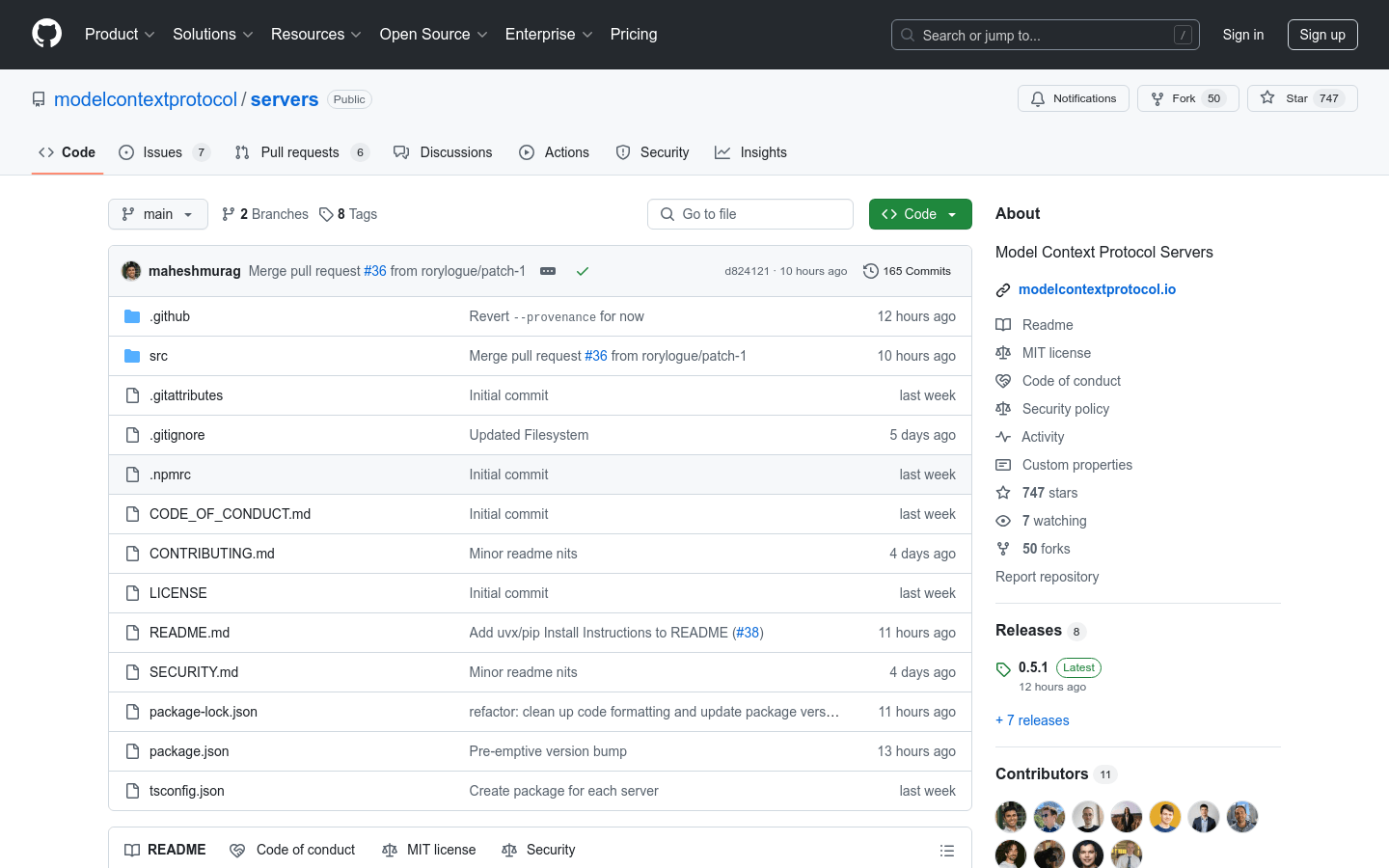Click the notification bell icon
The width and height of the screenshot is (1389, 868).
(x=1037, y=97)
